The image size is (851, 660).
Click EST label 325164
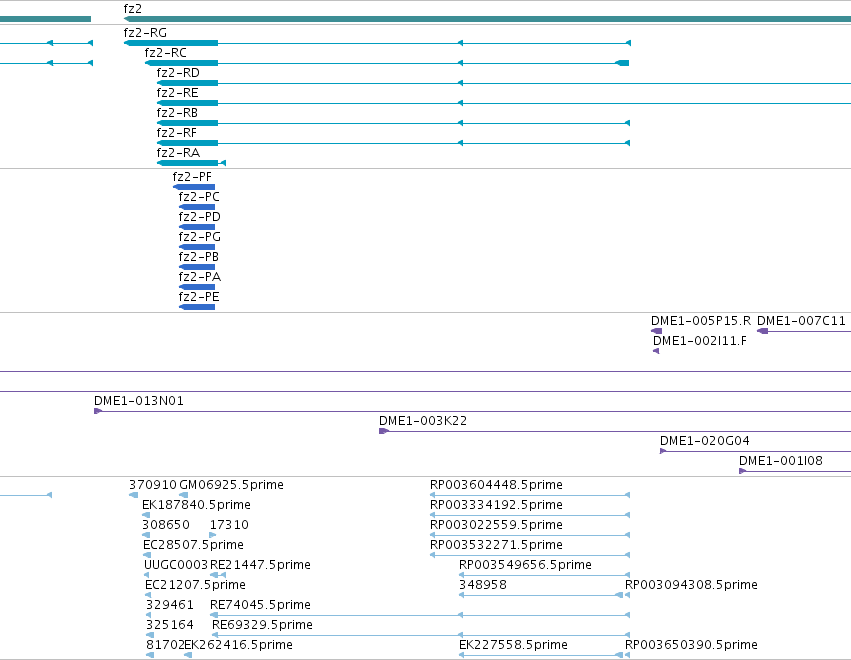pos(170,625)
